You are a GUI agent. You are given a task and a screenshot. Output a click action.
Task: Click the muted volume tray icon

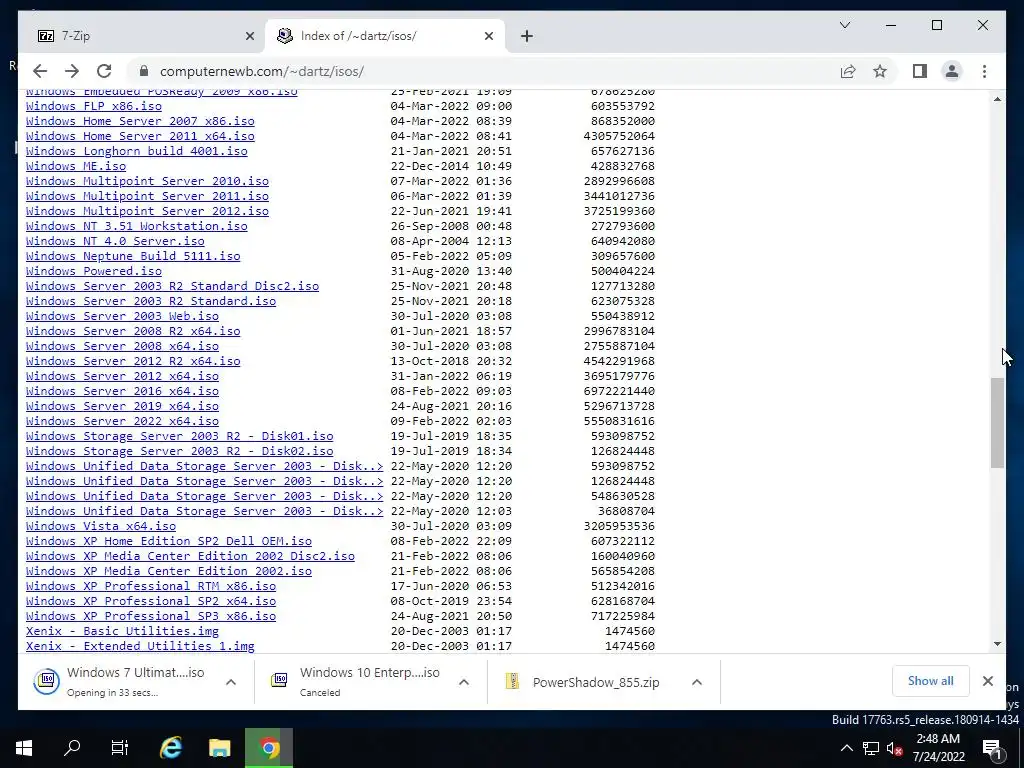(895, 748)
